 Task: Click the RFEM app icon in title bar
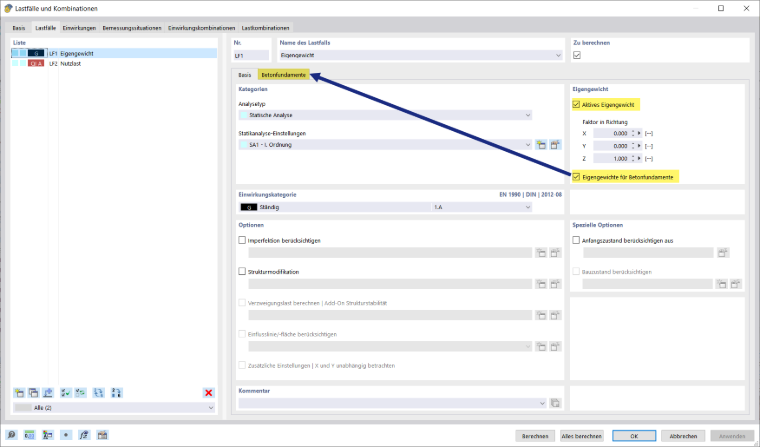pyautogui.click(x=8, y=8)
